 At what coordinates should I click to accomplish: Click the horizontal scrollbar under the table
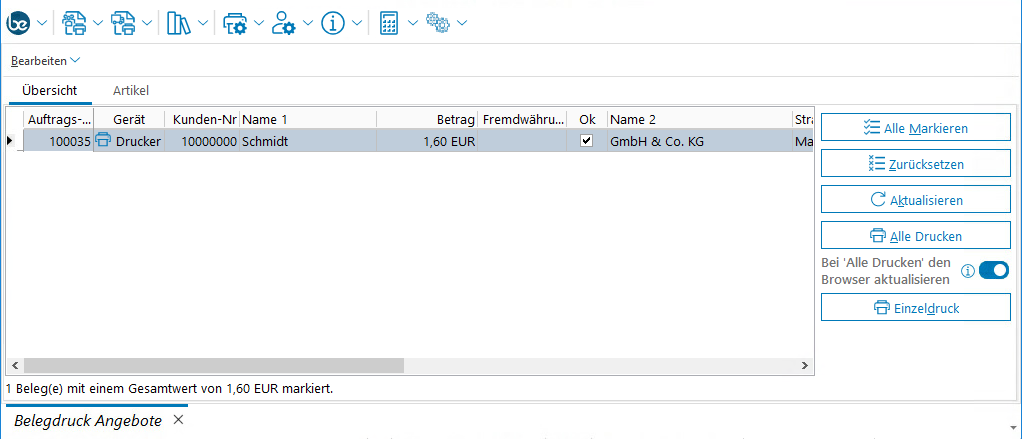pos(212,366)
